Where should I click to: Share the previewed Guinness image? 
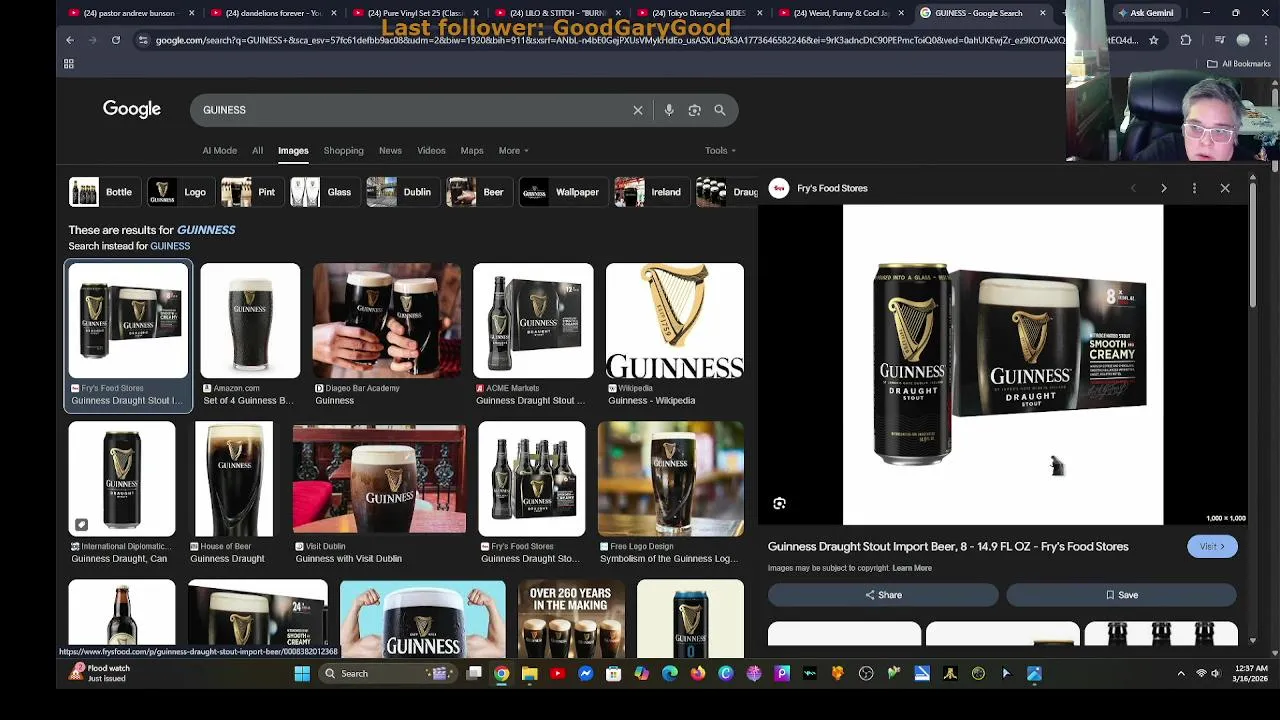point(883,595)
